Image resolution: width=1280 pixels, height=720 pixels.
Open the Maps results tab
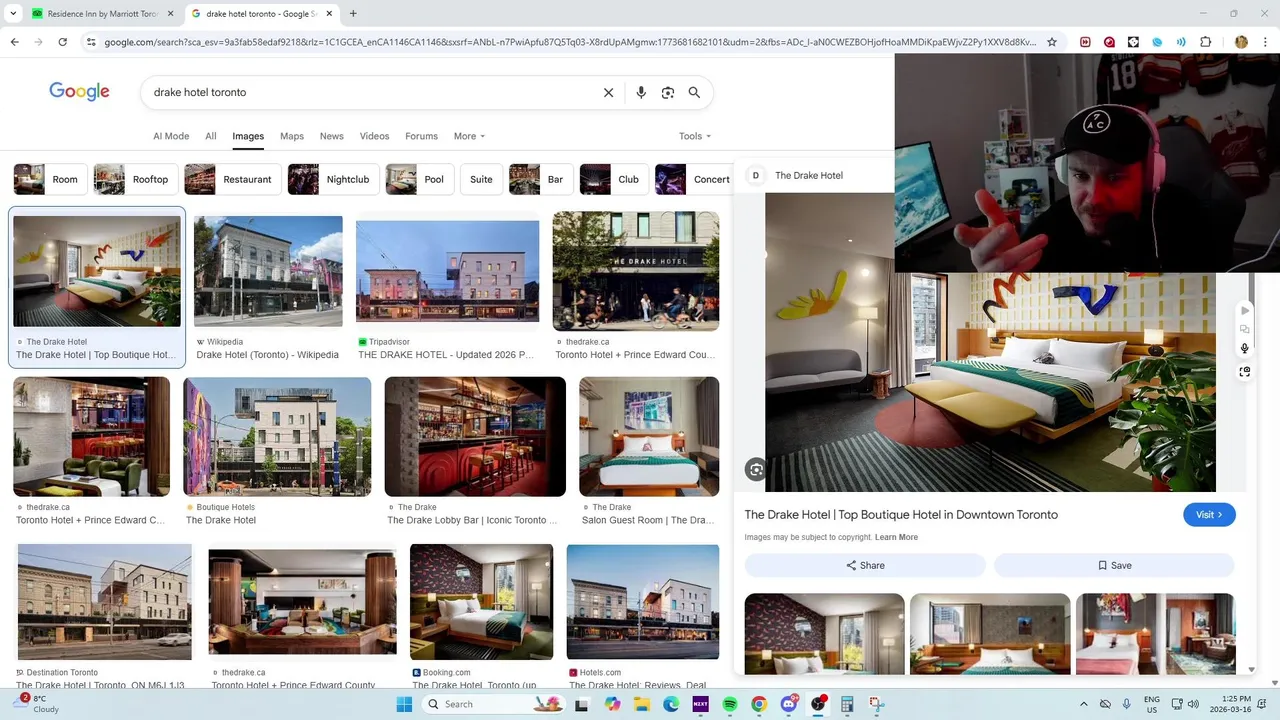[292, 136]
